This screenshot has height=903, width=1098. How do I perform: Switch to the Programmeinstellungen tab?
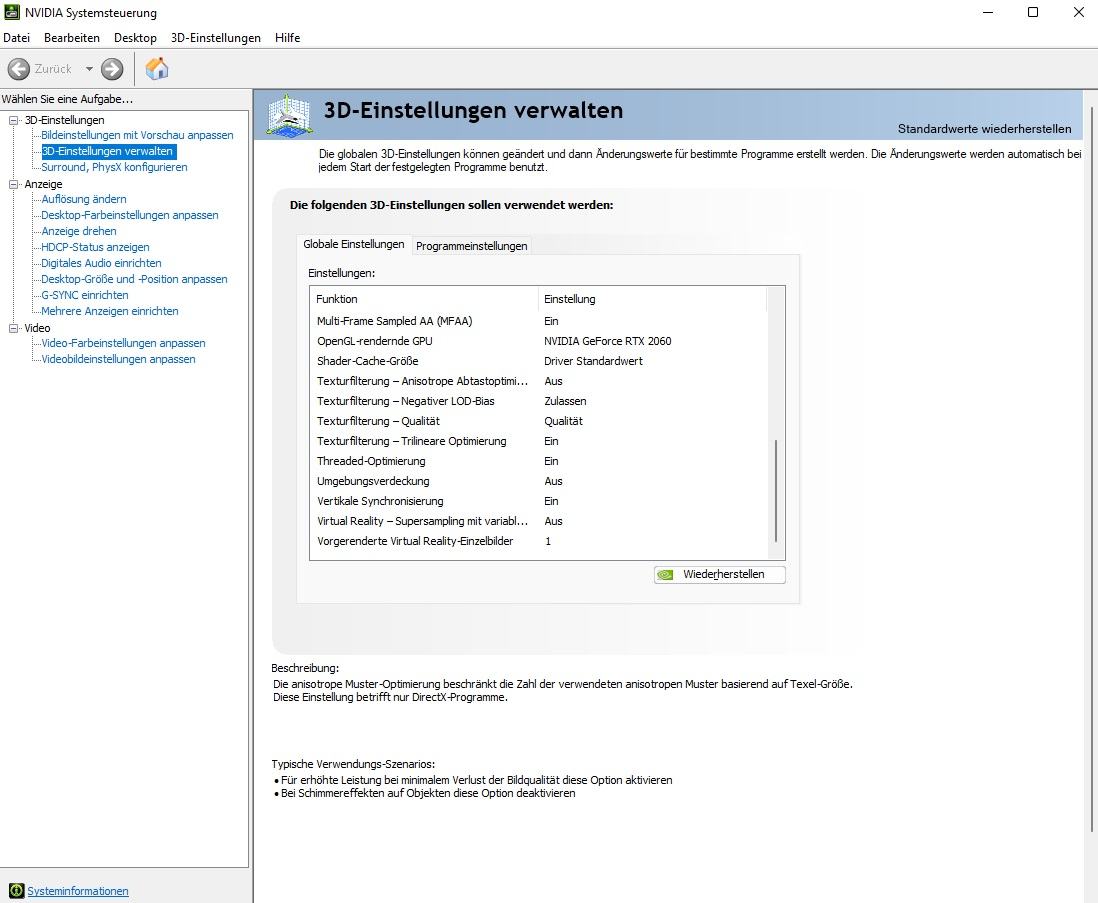tap(471, 246)
